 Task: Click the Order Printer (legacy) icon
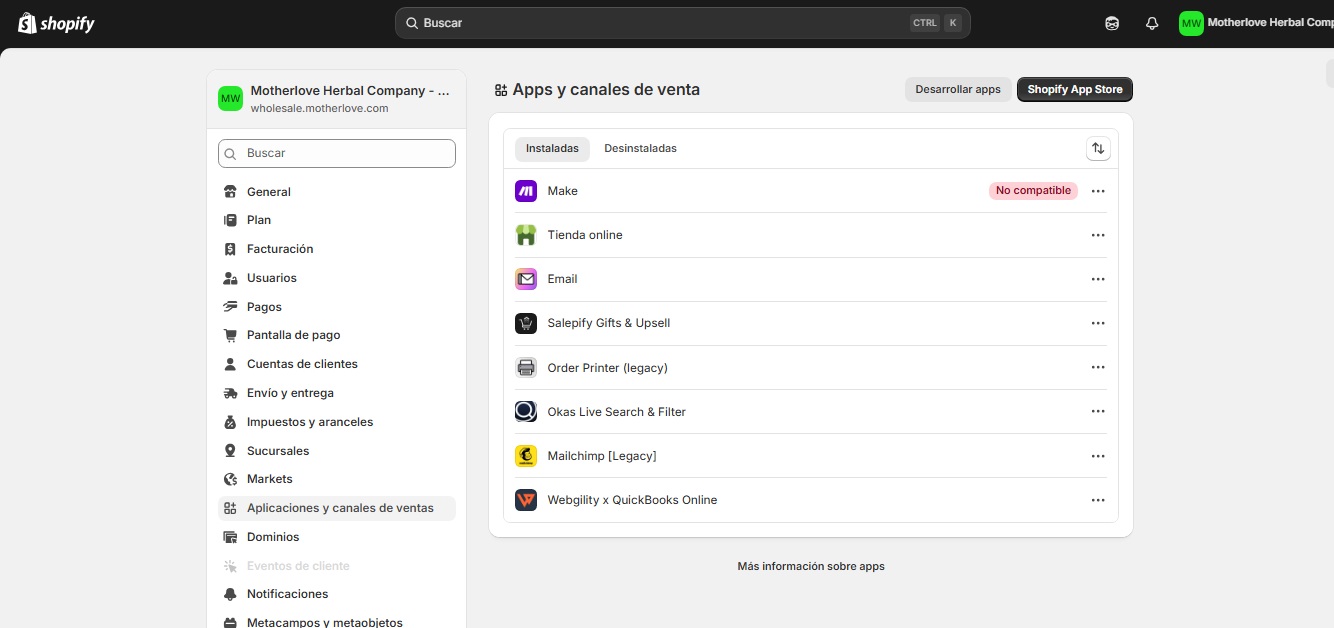526,368
